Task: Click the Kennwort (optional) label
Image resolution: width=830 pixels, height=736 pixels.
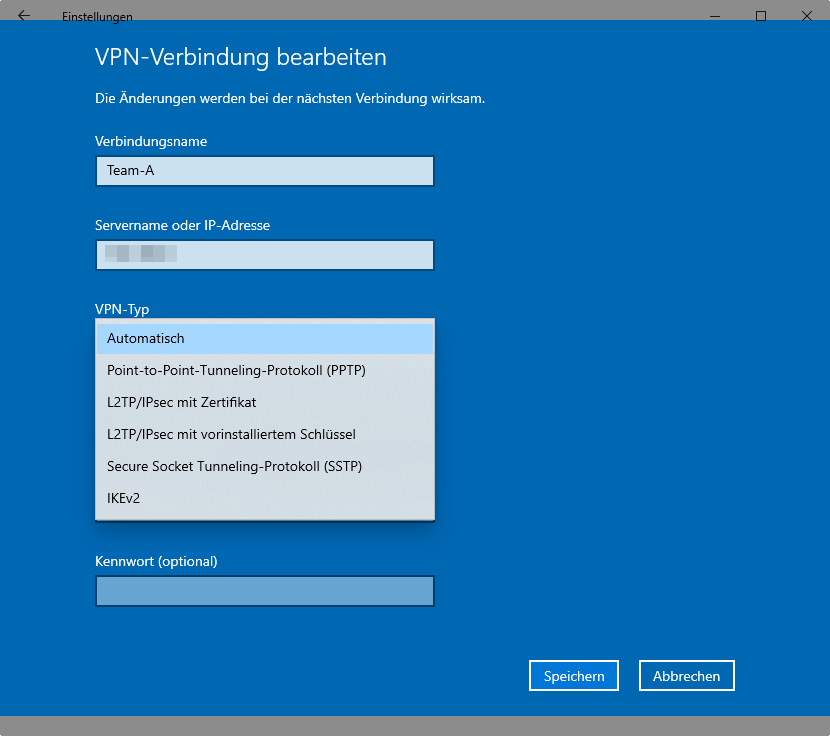Action: 156,561
